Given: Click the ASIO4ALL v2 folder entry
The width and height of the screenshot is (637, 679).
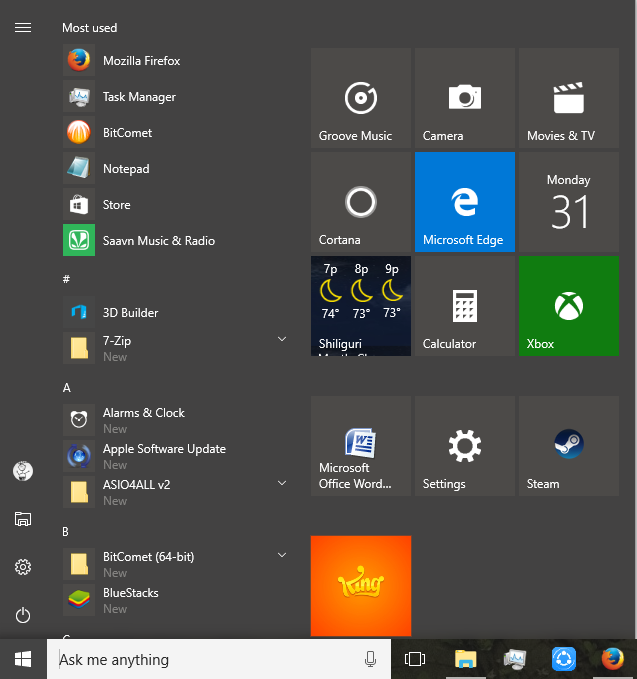Looking at the screenshot, I should tap(175, 492).
